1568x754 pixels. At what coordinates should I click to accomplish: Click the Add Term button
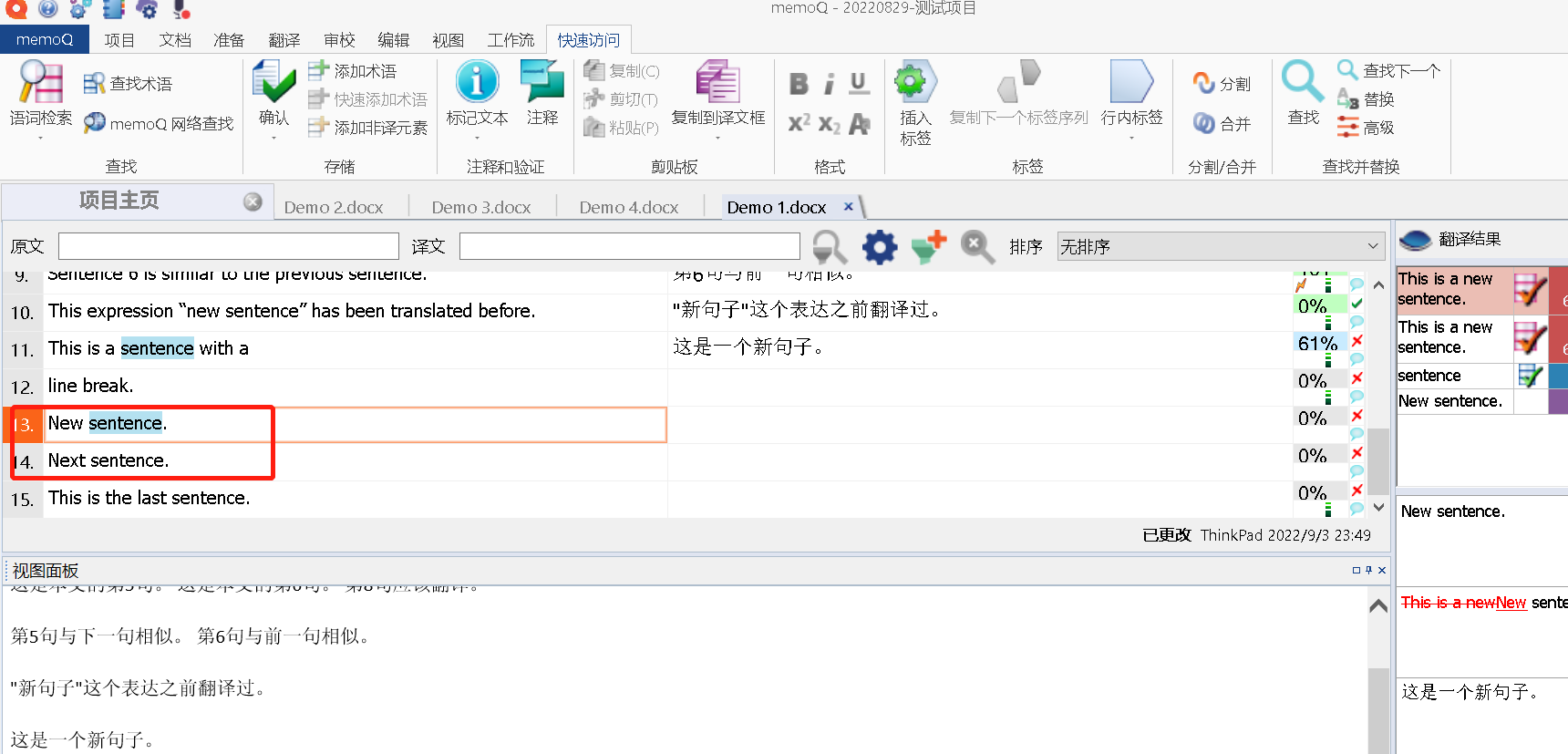[x=355, y=71]
